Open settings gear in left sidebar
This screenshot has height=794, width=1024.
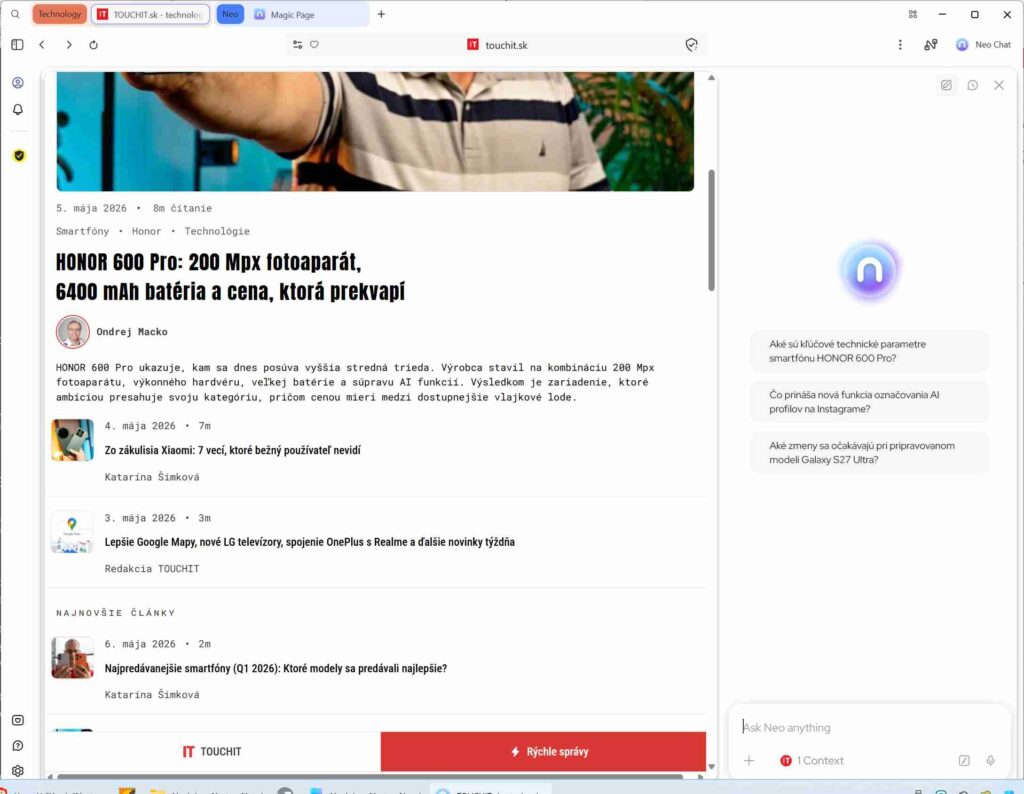click(18, 770)
